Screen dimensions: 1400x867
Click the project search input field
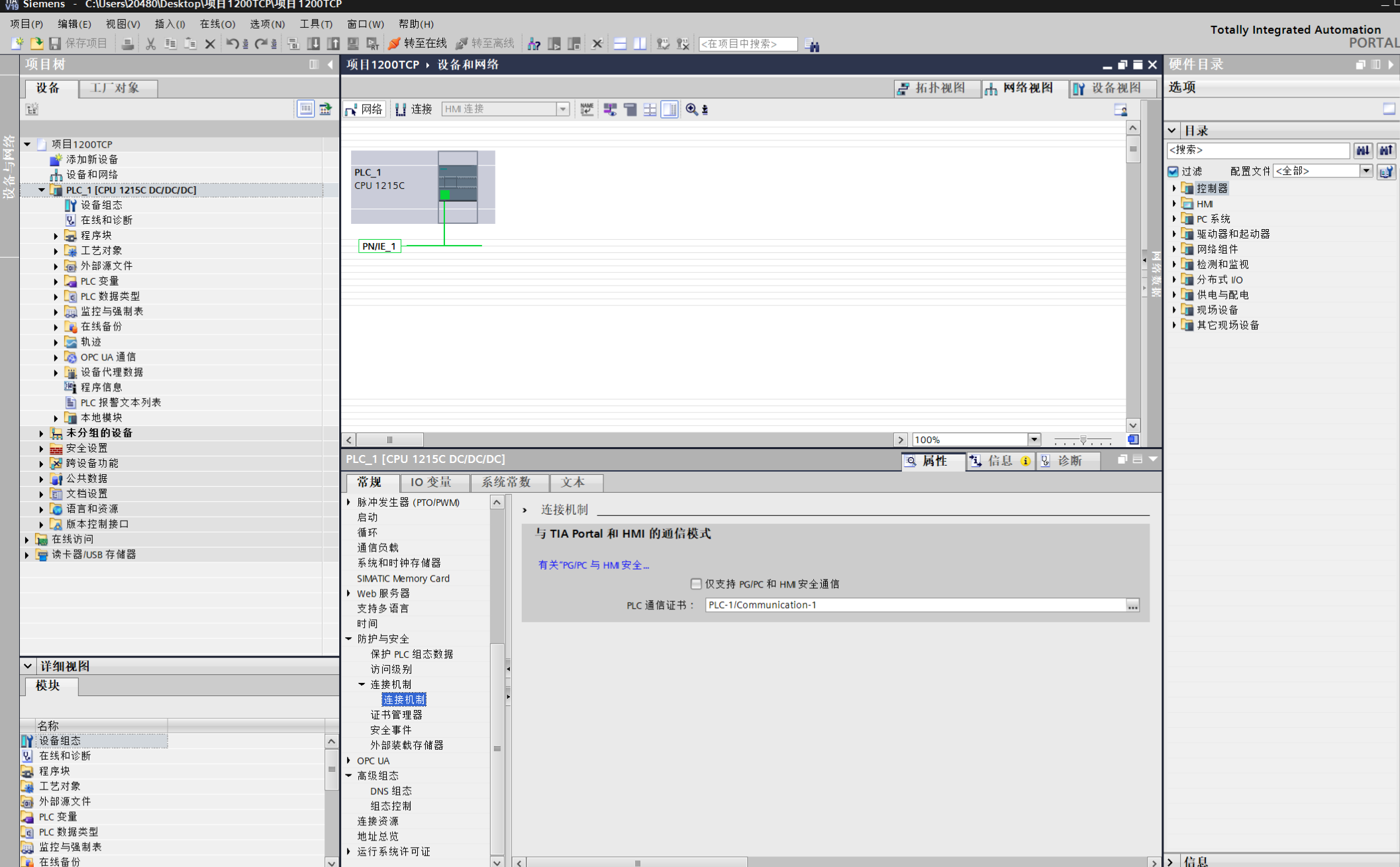point(747,44)
